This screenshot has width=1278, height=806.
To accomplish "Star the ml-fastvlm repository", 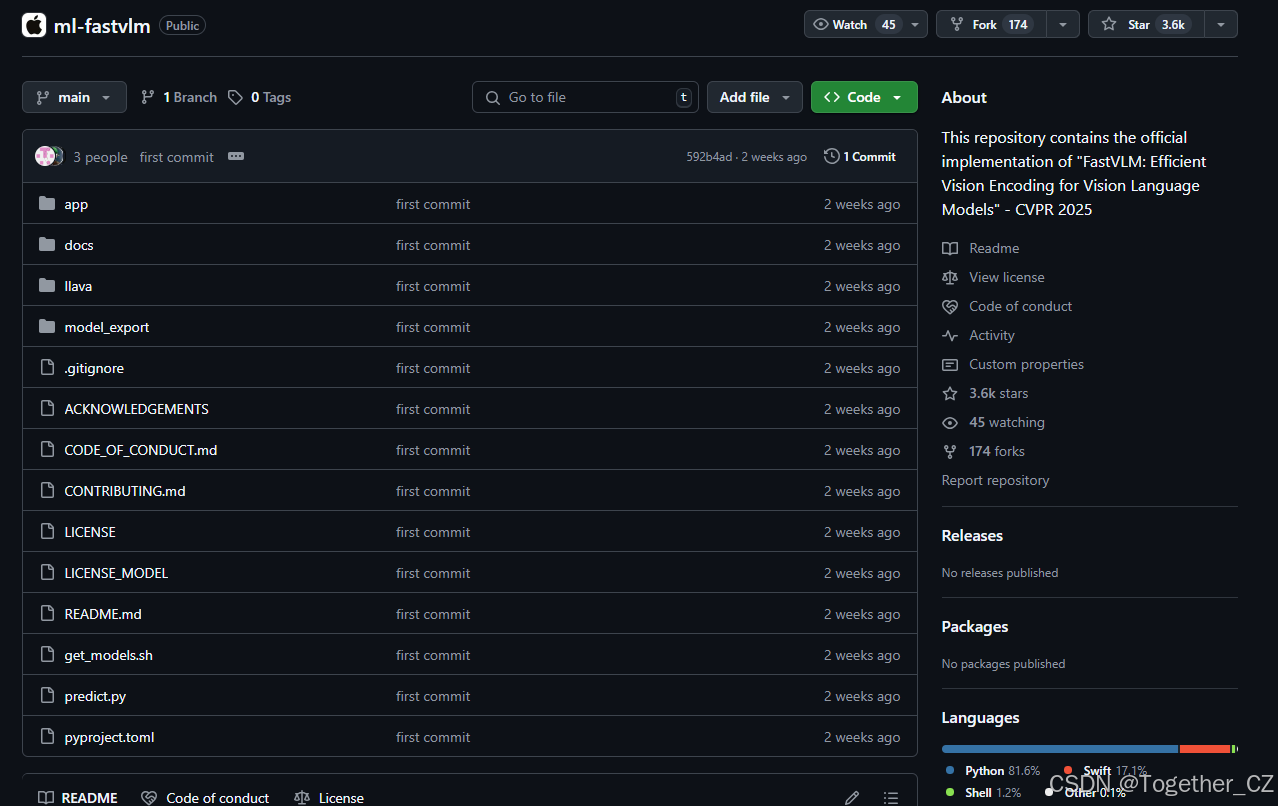I will point(1146,24).
